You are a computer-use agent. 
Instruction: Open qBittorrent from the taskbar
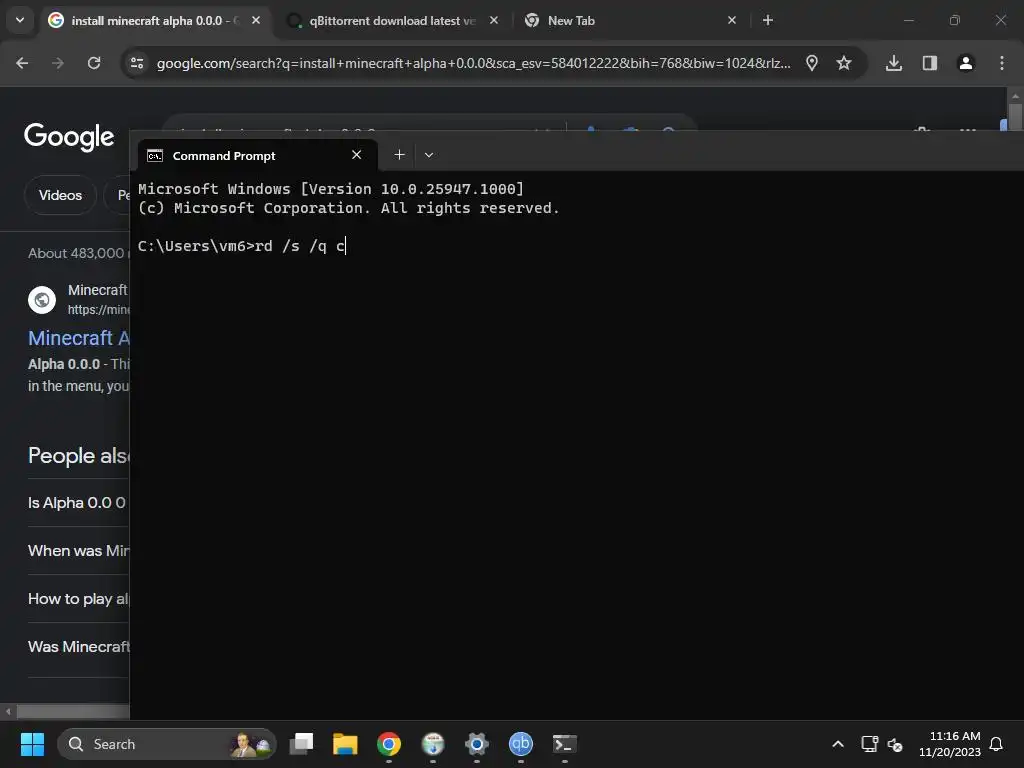520,743
